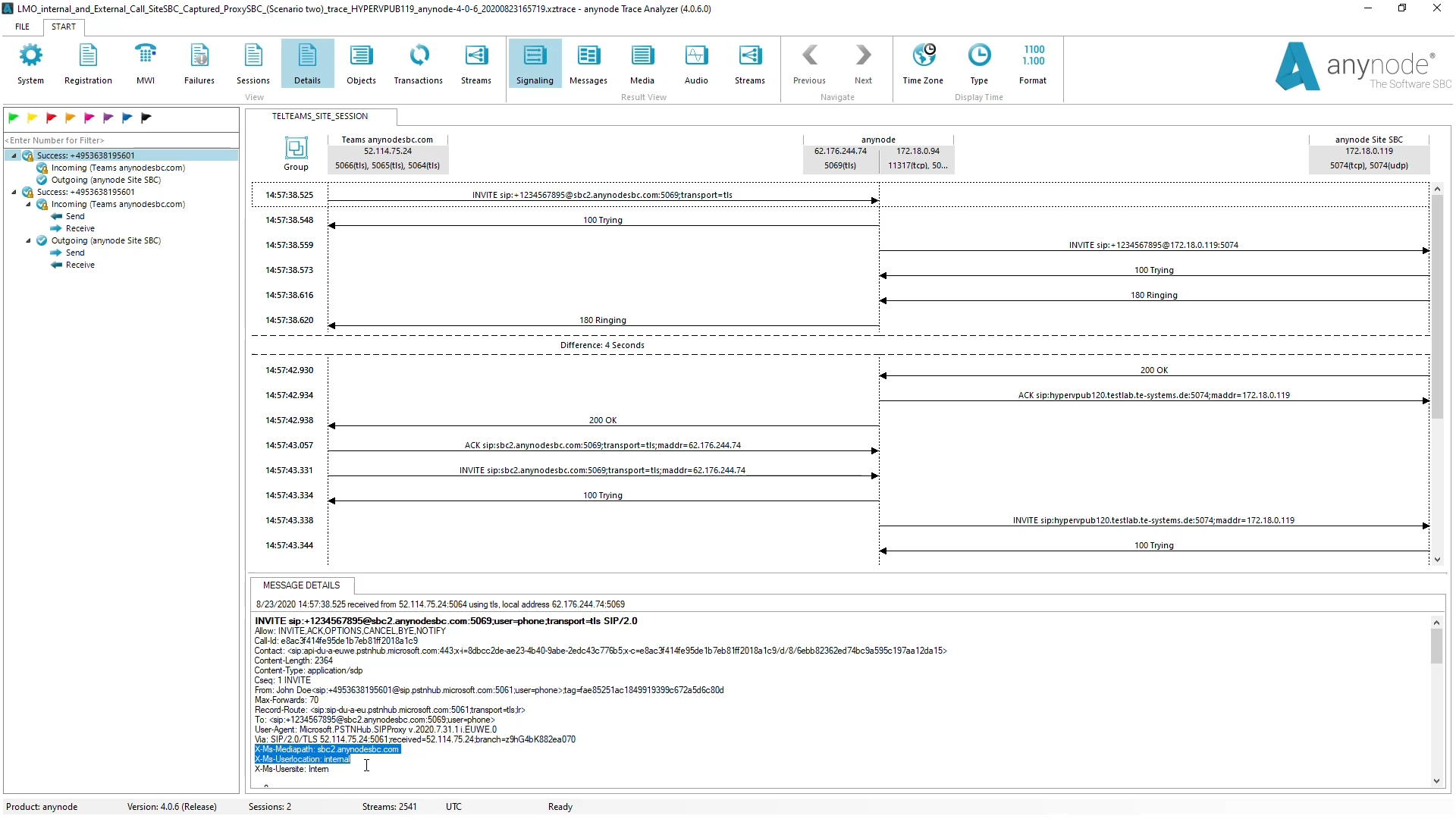This screenshot has height=819, width=1456.
Task: Collapse the first Success +4953638195601 session
Action: (14, 155)
